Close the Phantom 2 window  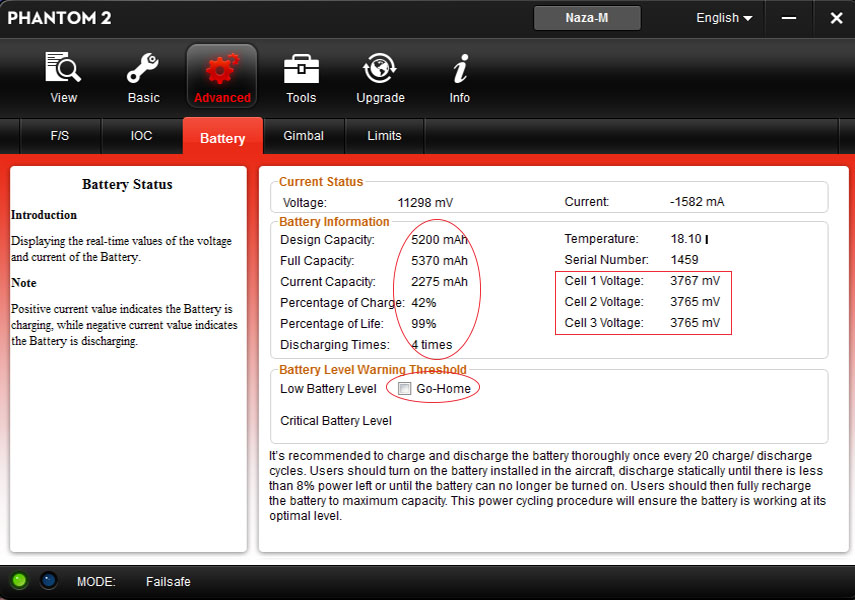[836, 18]
